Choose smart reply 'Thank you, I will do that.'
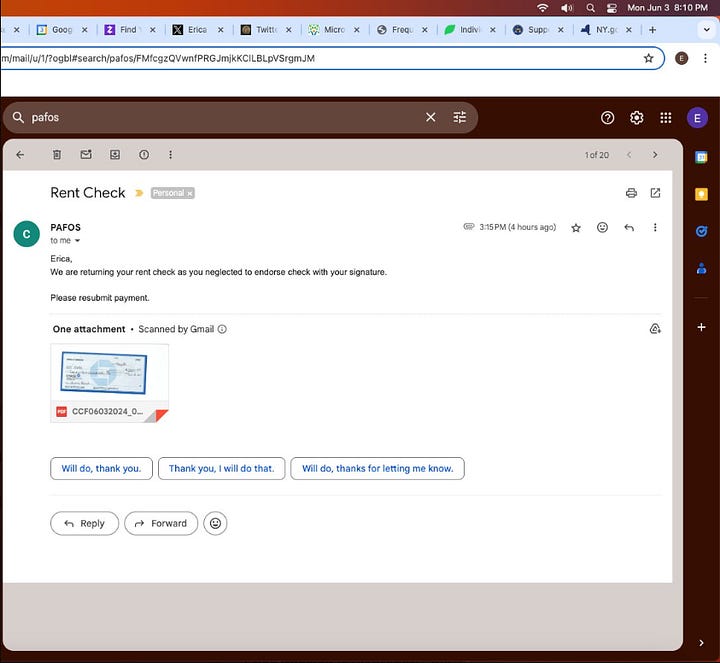The image size is (720, 663). (x=221, y=468)
